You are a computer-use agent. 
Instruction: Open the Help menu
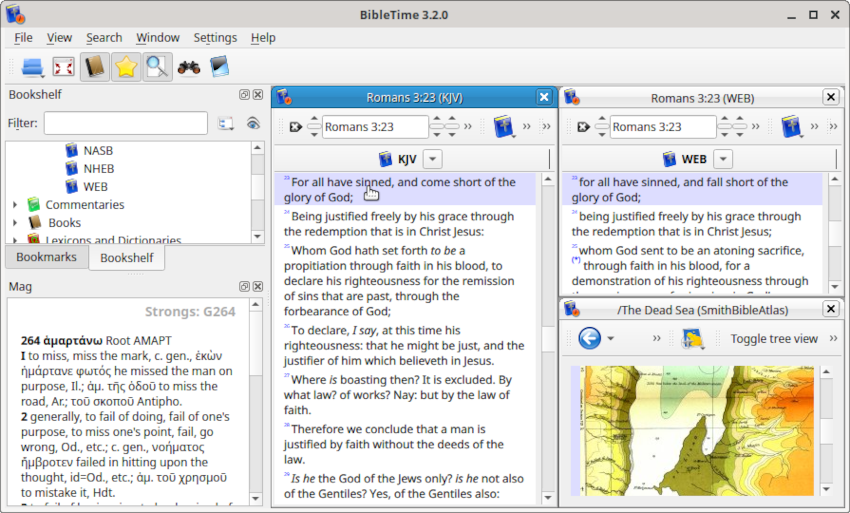click(x=263, y=37)
